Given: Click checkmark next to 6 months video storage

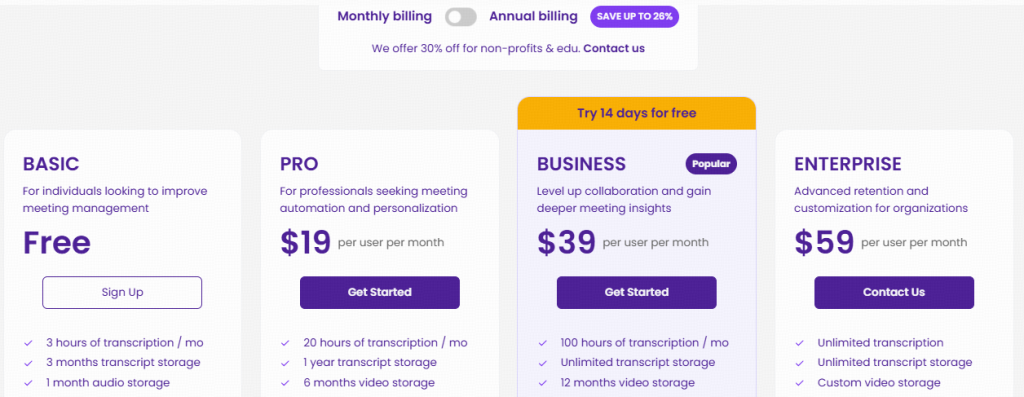Looking at the screenshot, I should point(285,383).
